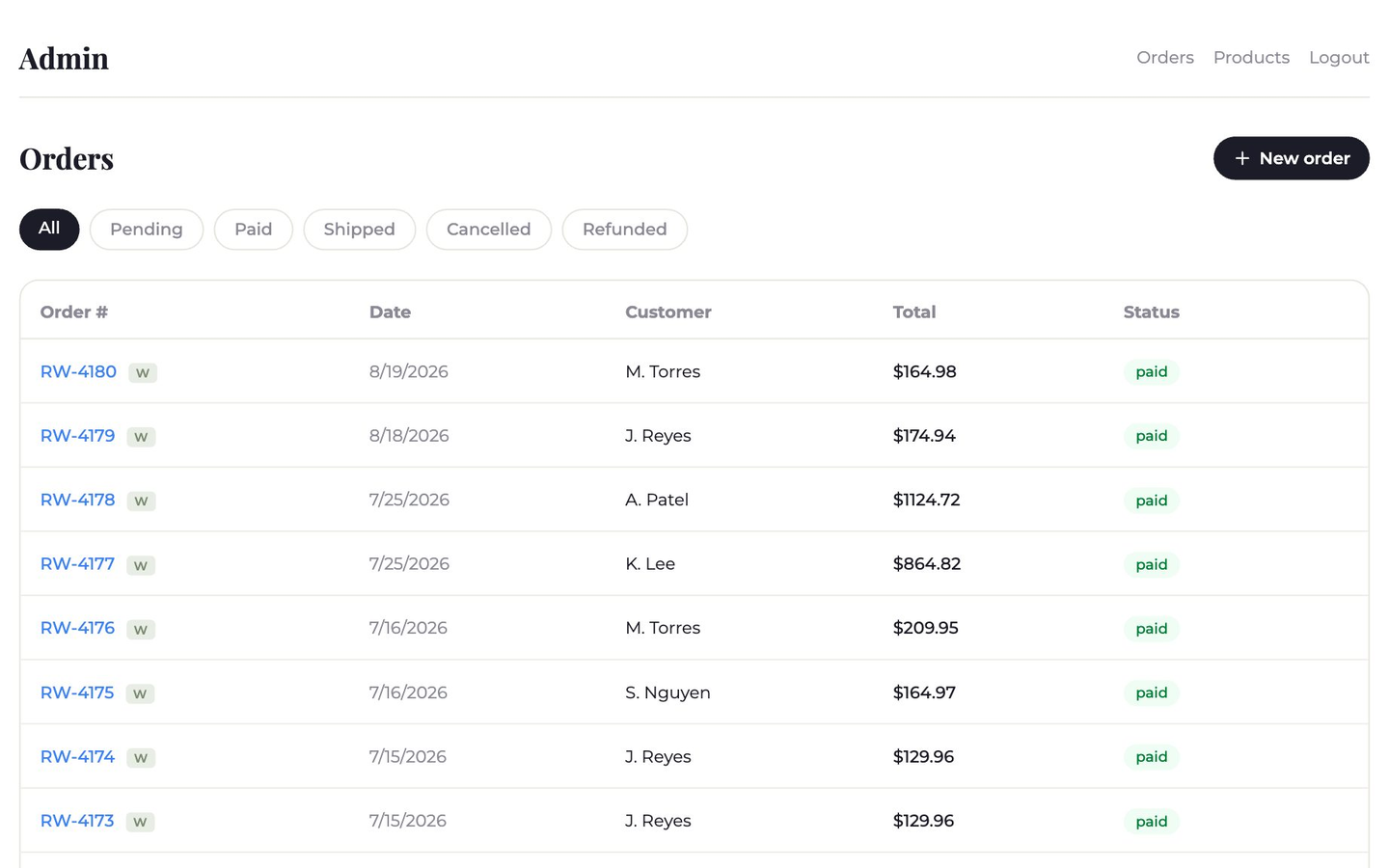The width and height of the screenshot is (1389, 868).
Task: Click the Total column header
Action: pyautogui.click(x=914, y=312)
